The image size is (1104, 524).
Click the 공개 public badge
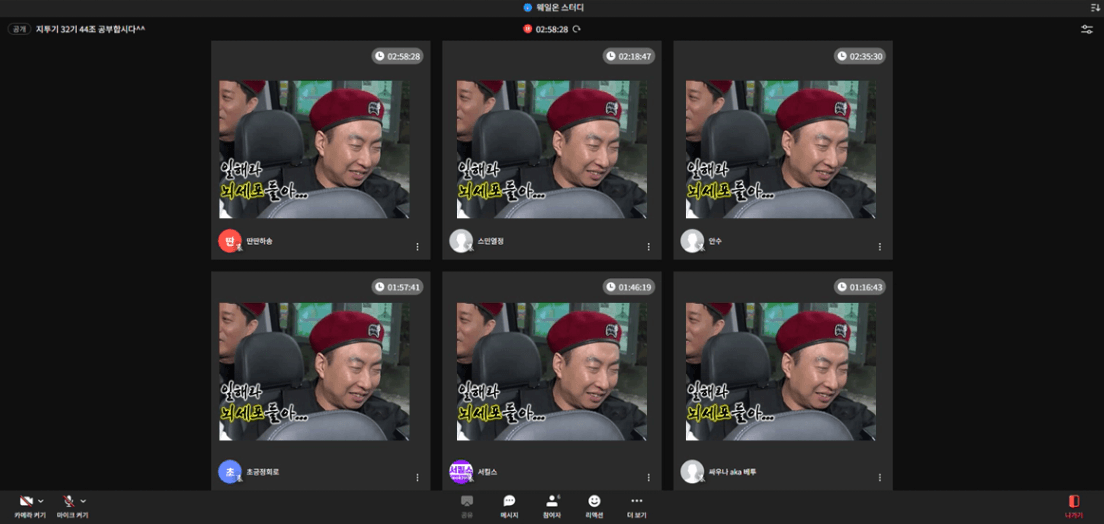19,29
